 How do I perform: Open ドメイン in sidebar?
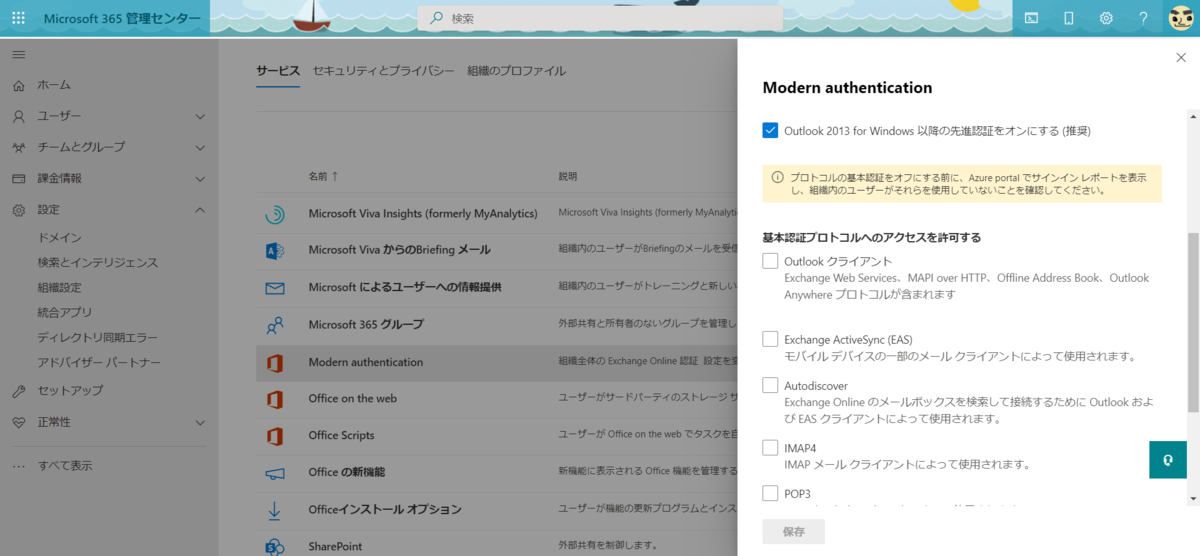coord(60,238)
